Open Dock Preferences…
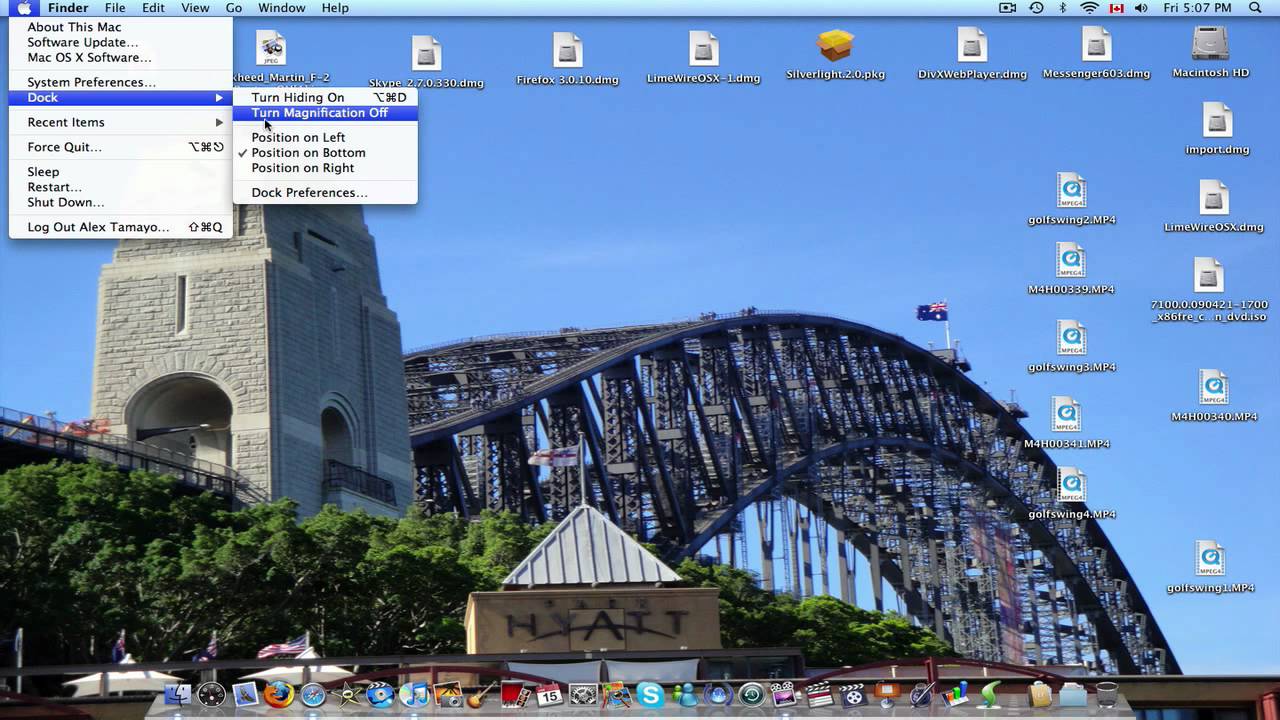Screen dimensions: 1280x720 click(325, 193)
